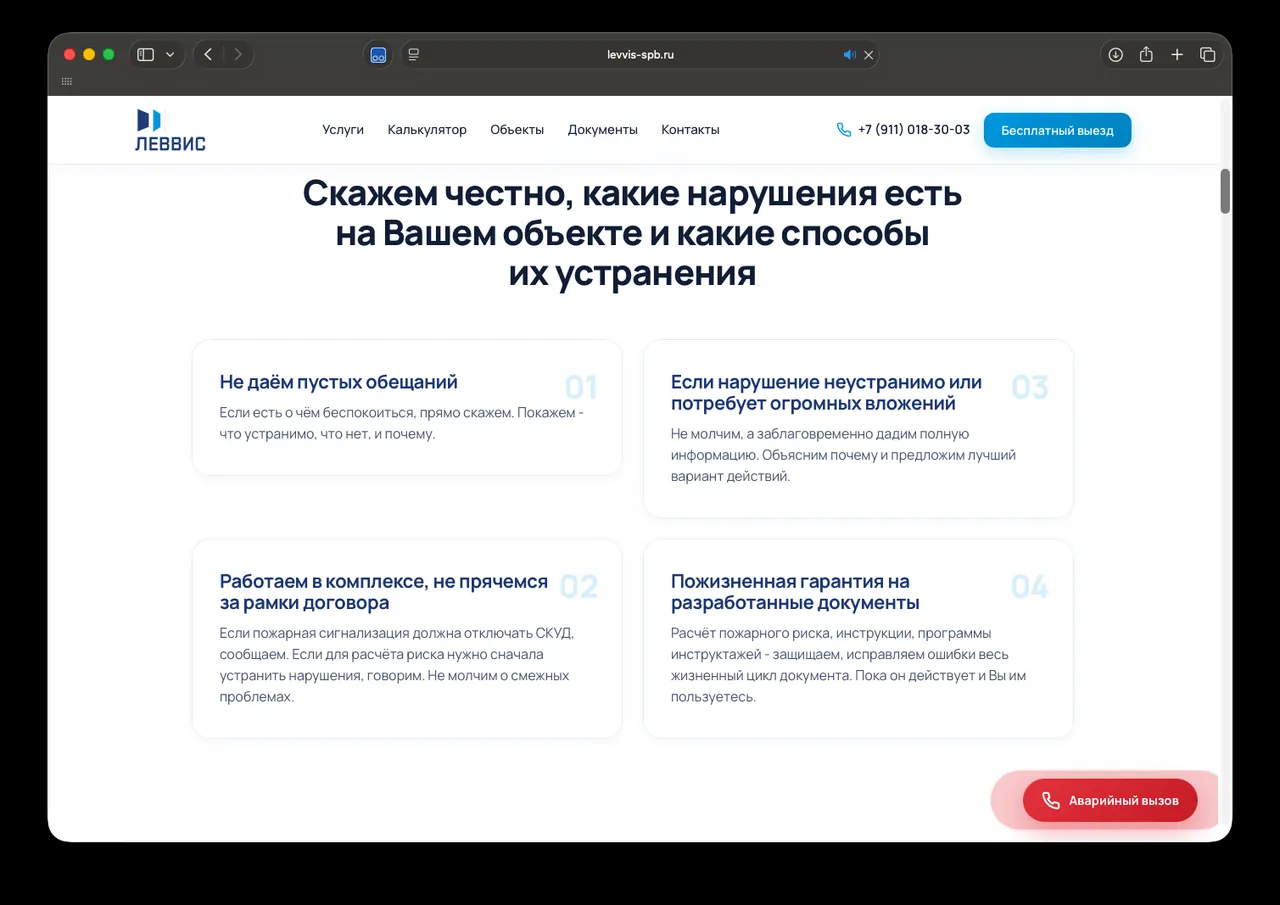Image resolution: width=1280 pixels, height=905 pixels.
Task: Click heading Если нарушение неустранимо или потребует
Action: tap(826, 393)
